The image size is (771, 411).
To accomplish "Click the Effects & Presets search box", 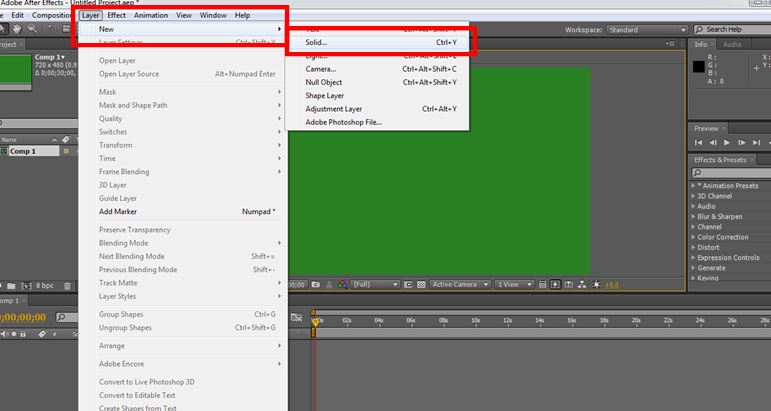I will [x=731, y=173].
